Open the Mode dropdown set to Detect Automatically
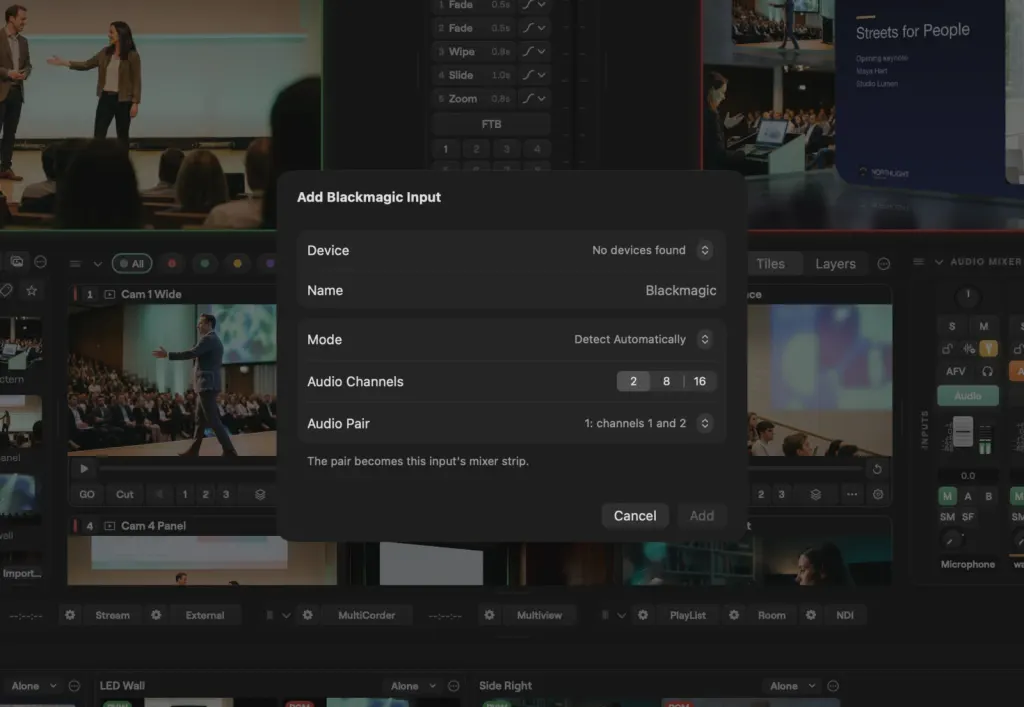Image resolution: width=1024 pixels, height=707 pixels. pos(643,339)
